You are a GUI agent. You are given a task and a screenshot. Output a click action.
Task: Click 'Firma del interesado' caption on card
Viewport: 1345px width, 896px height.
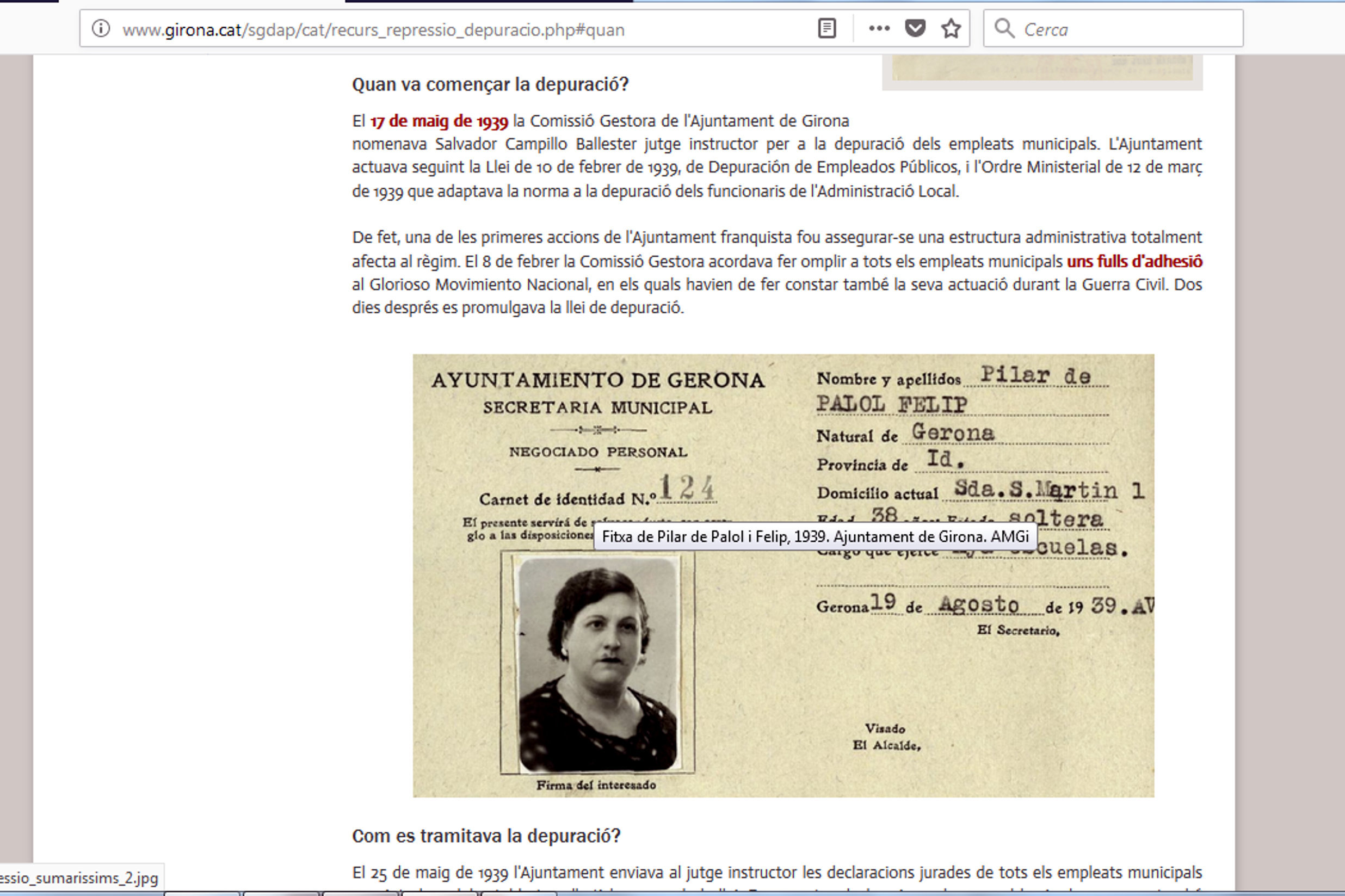[x=596, y=785]
